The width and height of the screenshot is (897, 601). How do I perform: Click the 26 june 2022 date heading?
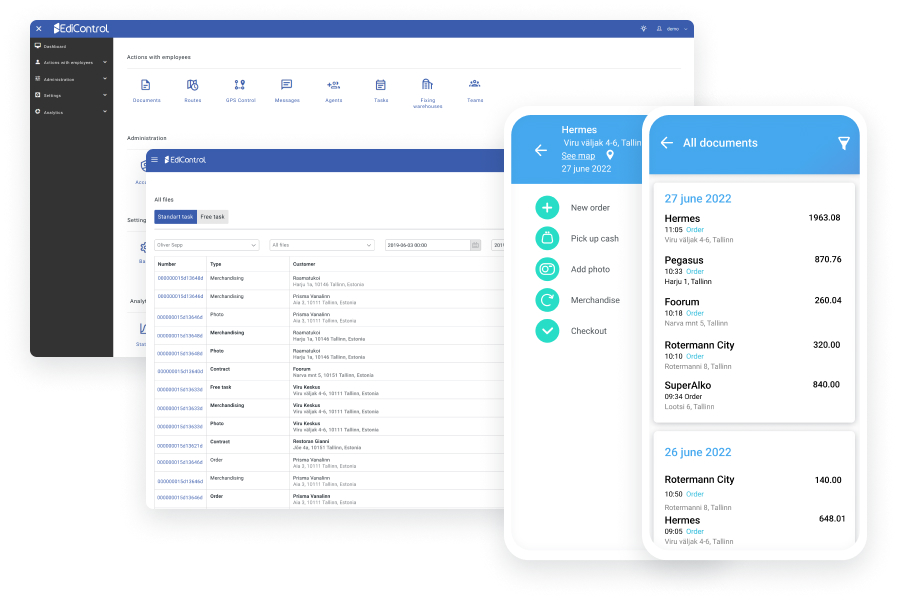pos(697,452)
